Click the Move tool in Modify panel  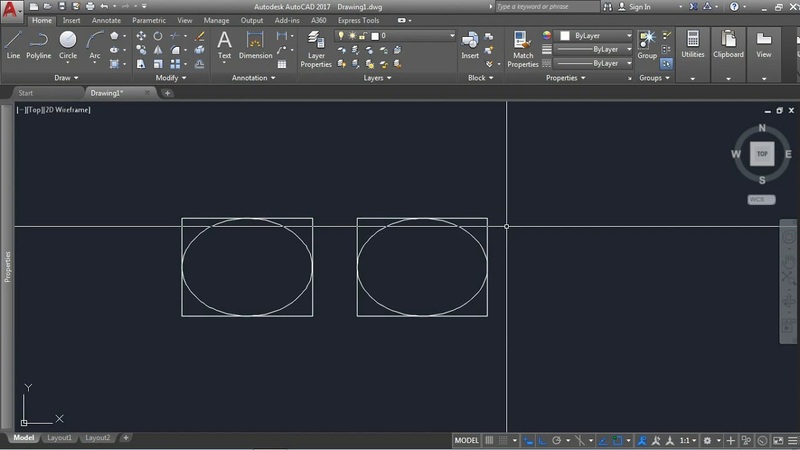coord(141,36)
